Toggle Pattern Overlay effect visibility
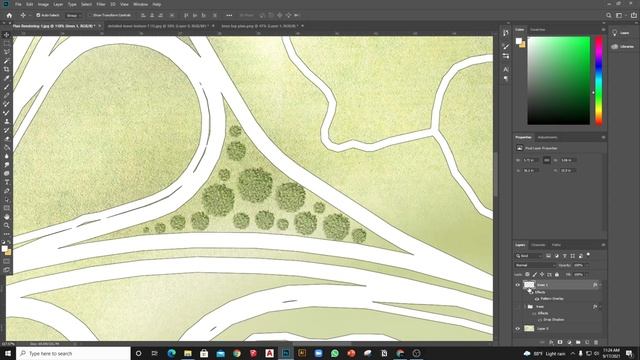Image resolution: width=640 pixels, height=360 pixels. tap(537, 299)
